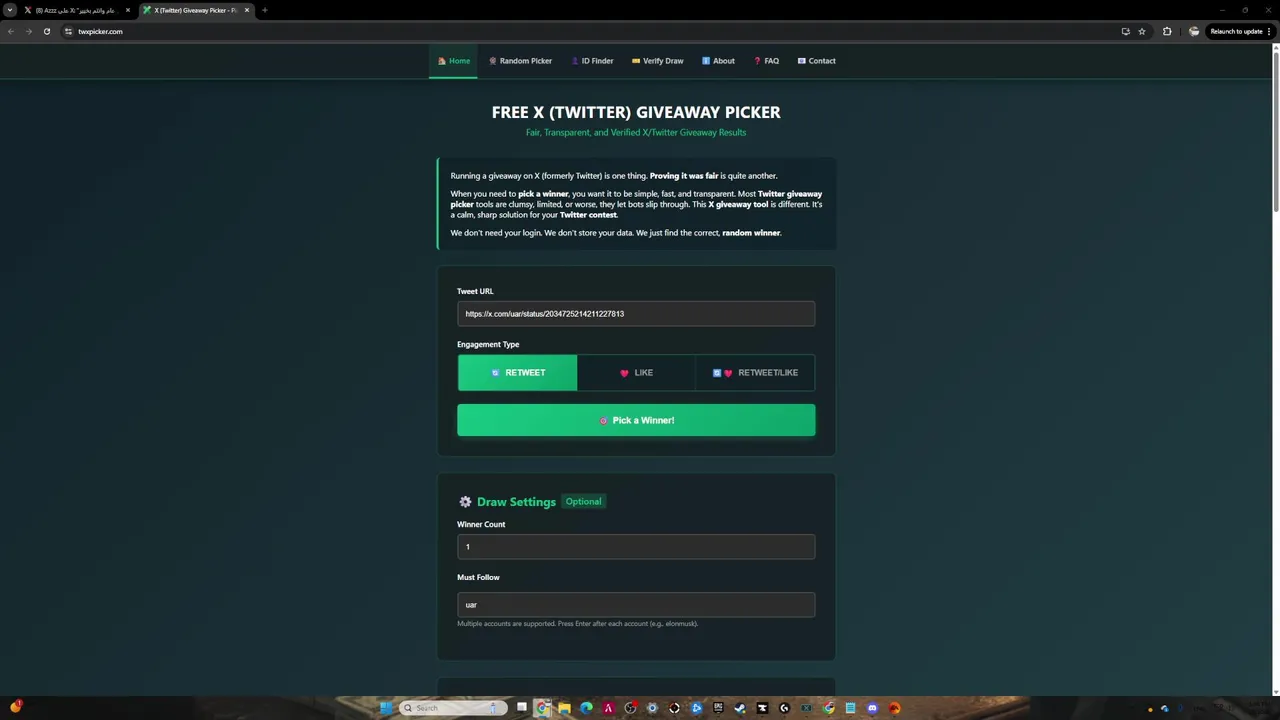Click the site information icon beside the URL
The image size is (1280, 720).
pyautogui.click(x=68, y=31)
